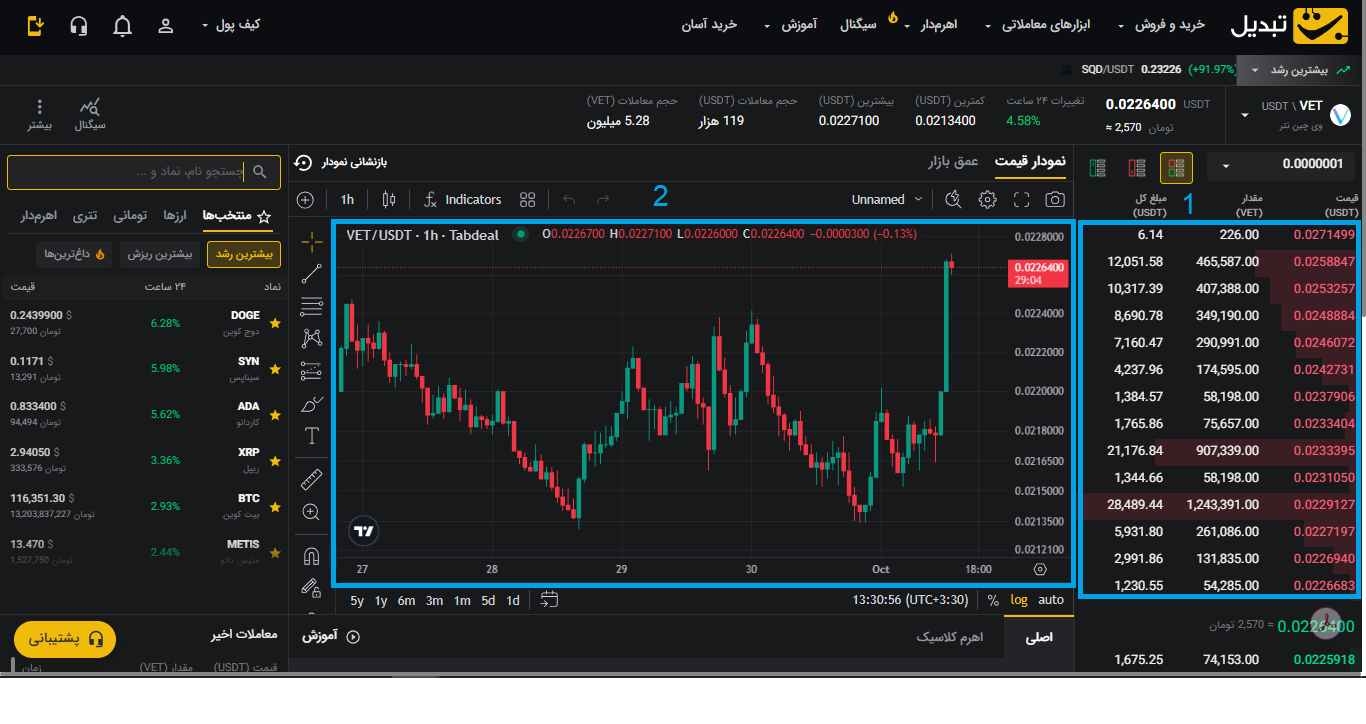Screen dimensions: 1366x724
Task: Select the trend line drawing tool
Action: click(x=312, y=273)
